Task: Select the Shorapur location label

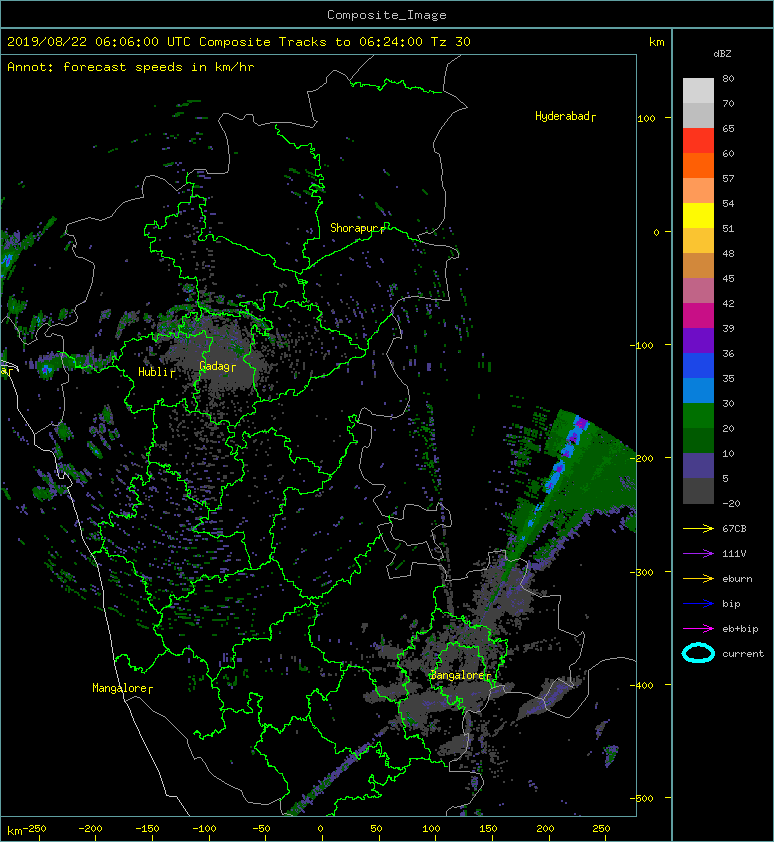Action: click(357, 228)
